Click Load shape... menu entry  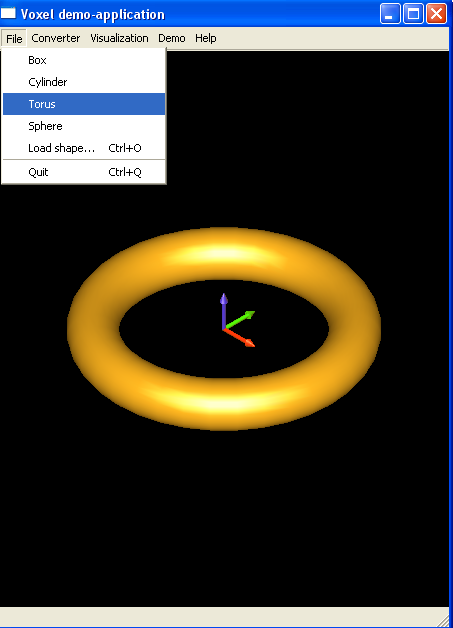(x=84, y=148)
